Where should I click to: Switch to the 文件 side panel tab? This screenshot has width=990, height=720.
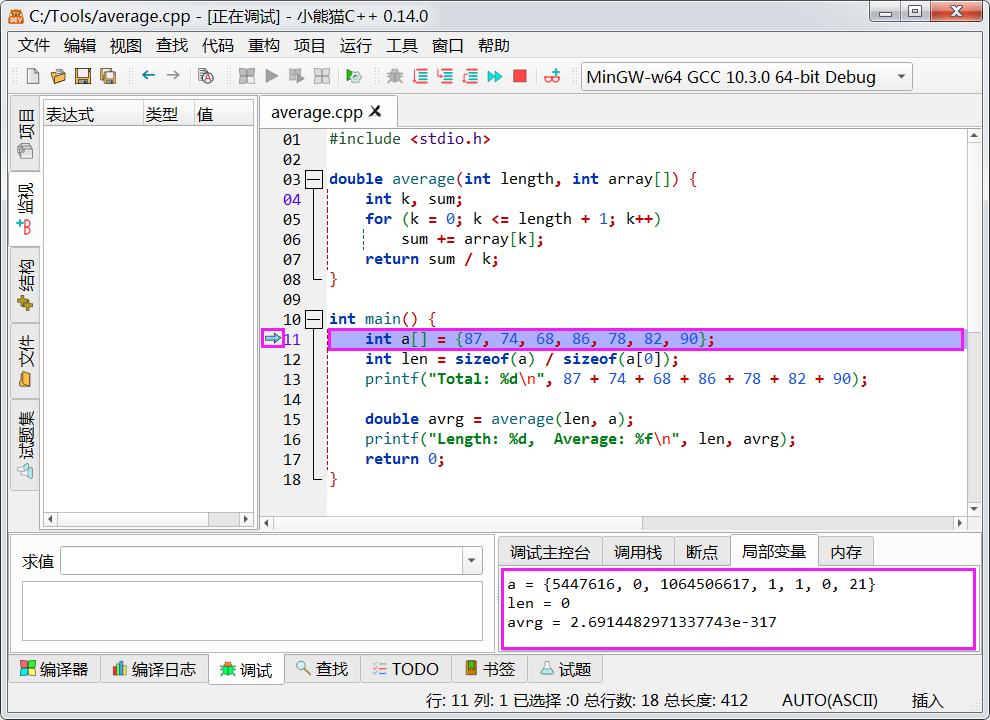tap(25, 361)
